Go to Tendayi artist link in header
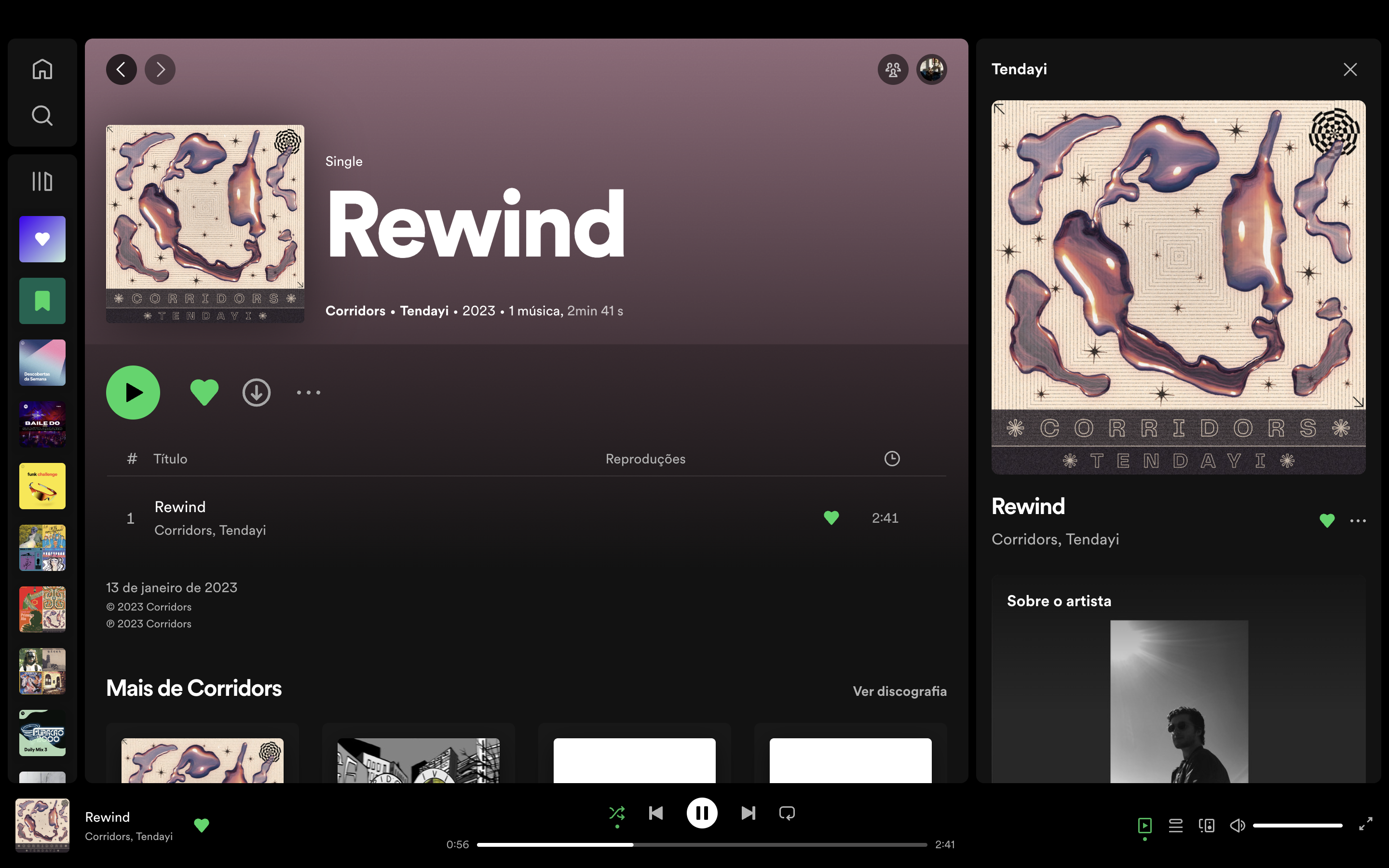Screen dimensions: 1389x868 pyautogui.click(x=424, y=311)
